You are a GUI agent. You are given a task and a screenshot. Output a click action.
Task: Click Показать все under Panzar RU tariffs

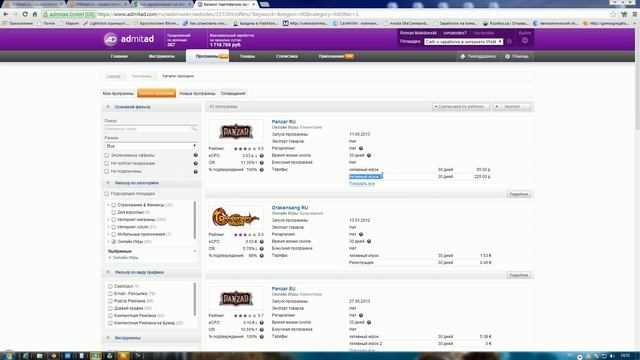pyautogui.click(x=362, y=184)
